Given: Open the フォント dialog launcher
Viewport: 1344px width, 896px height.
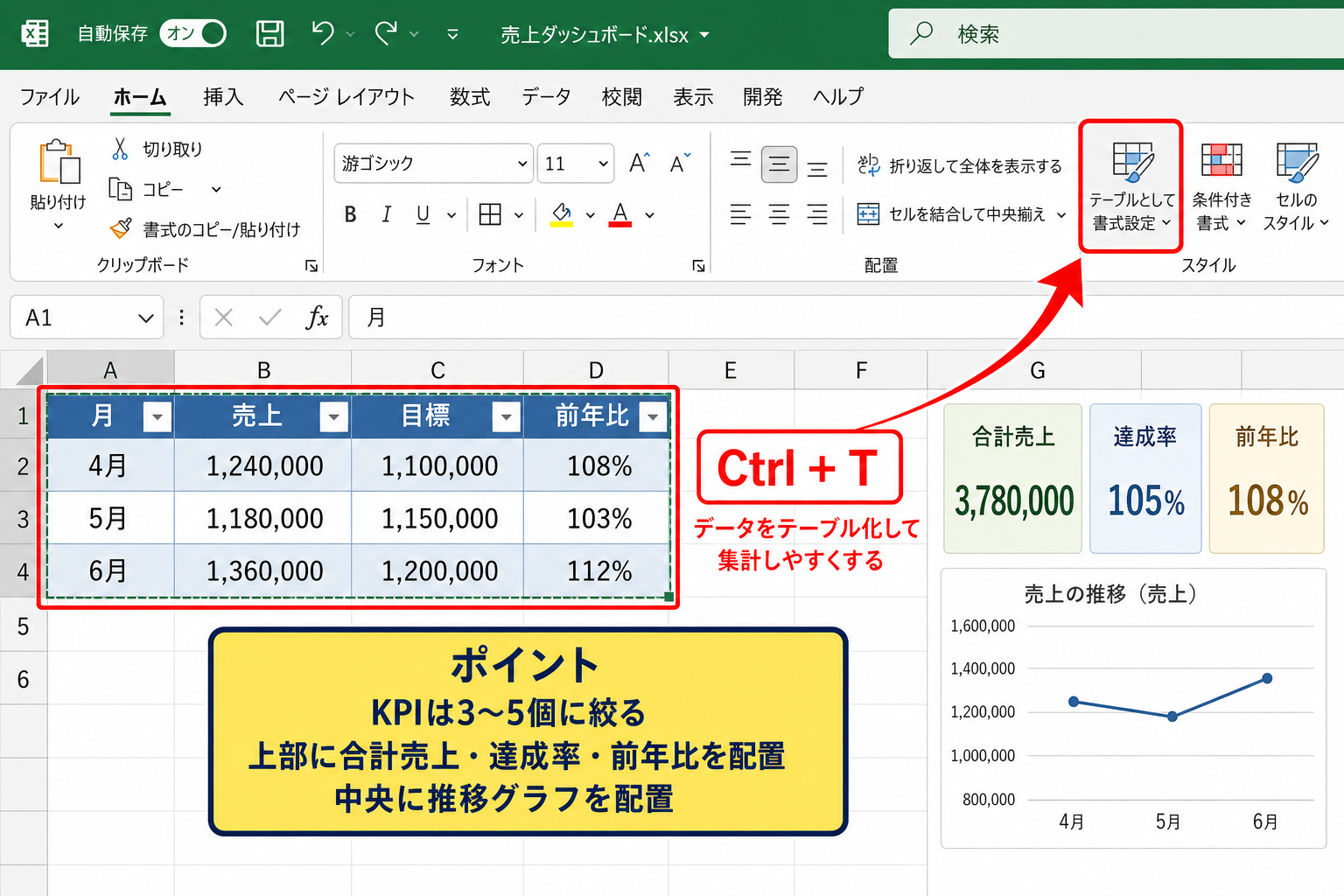Looking at the screenshot, I should click(x=698, y=266).
